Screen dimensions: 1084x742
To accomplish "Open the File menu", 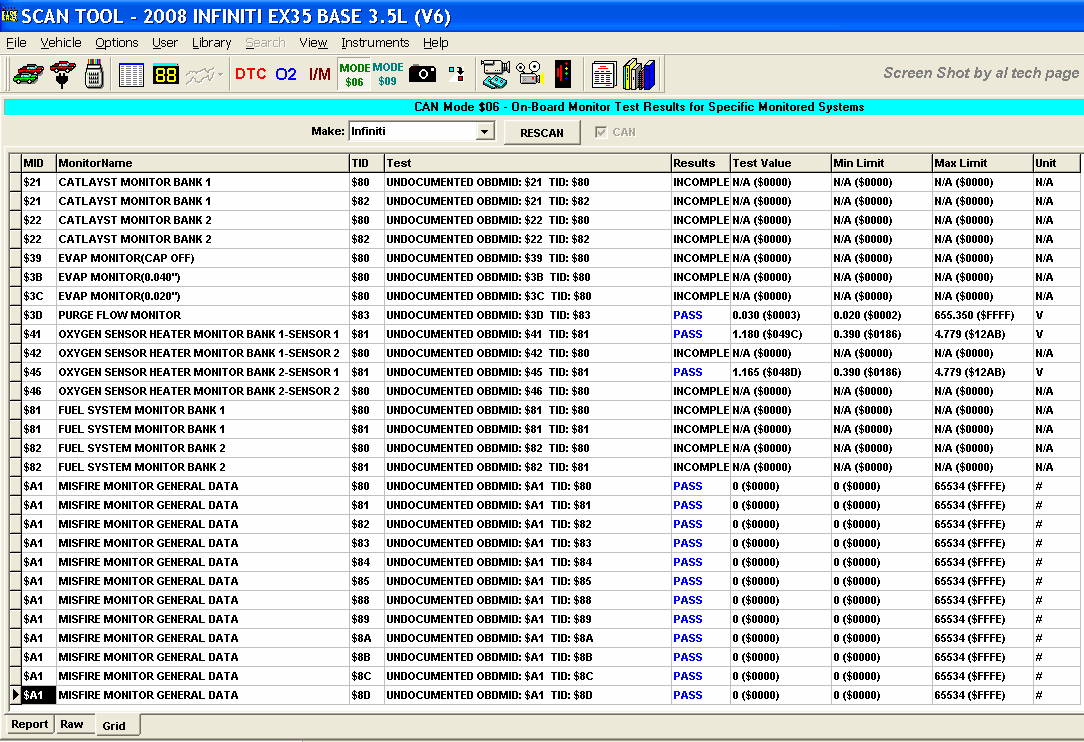I will point(16,43).
